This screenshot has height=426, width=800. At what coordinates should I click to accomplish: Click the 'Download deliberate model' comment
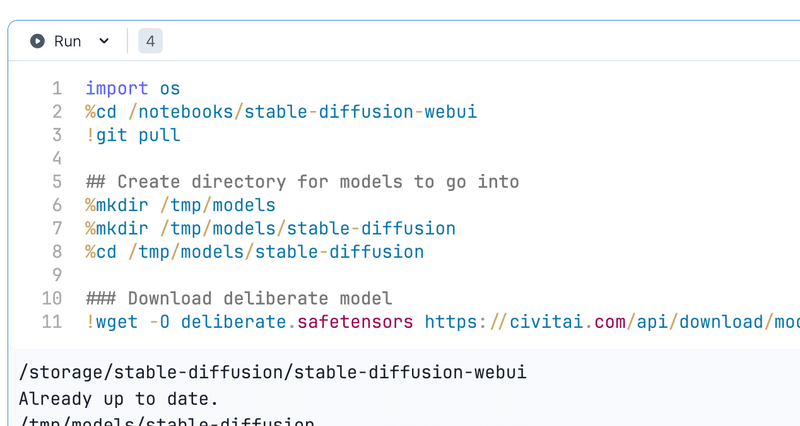point(239,298)
